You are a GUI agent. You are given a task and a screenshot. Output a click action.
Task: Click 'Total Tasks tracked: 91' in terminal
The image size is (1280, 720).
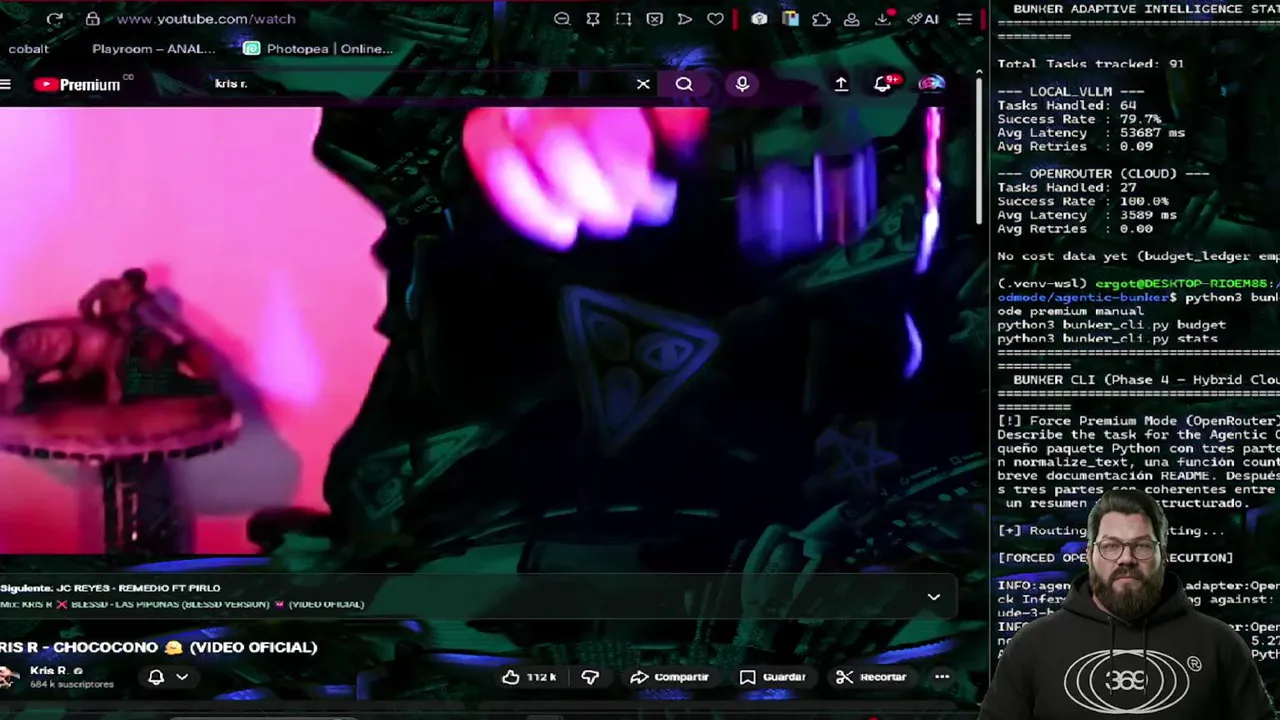pos(1090,64)
